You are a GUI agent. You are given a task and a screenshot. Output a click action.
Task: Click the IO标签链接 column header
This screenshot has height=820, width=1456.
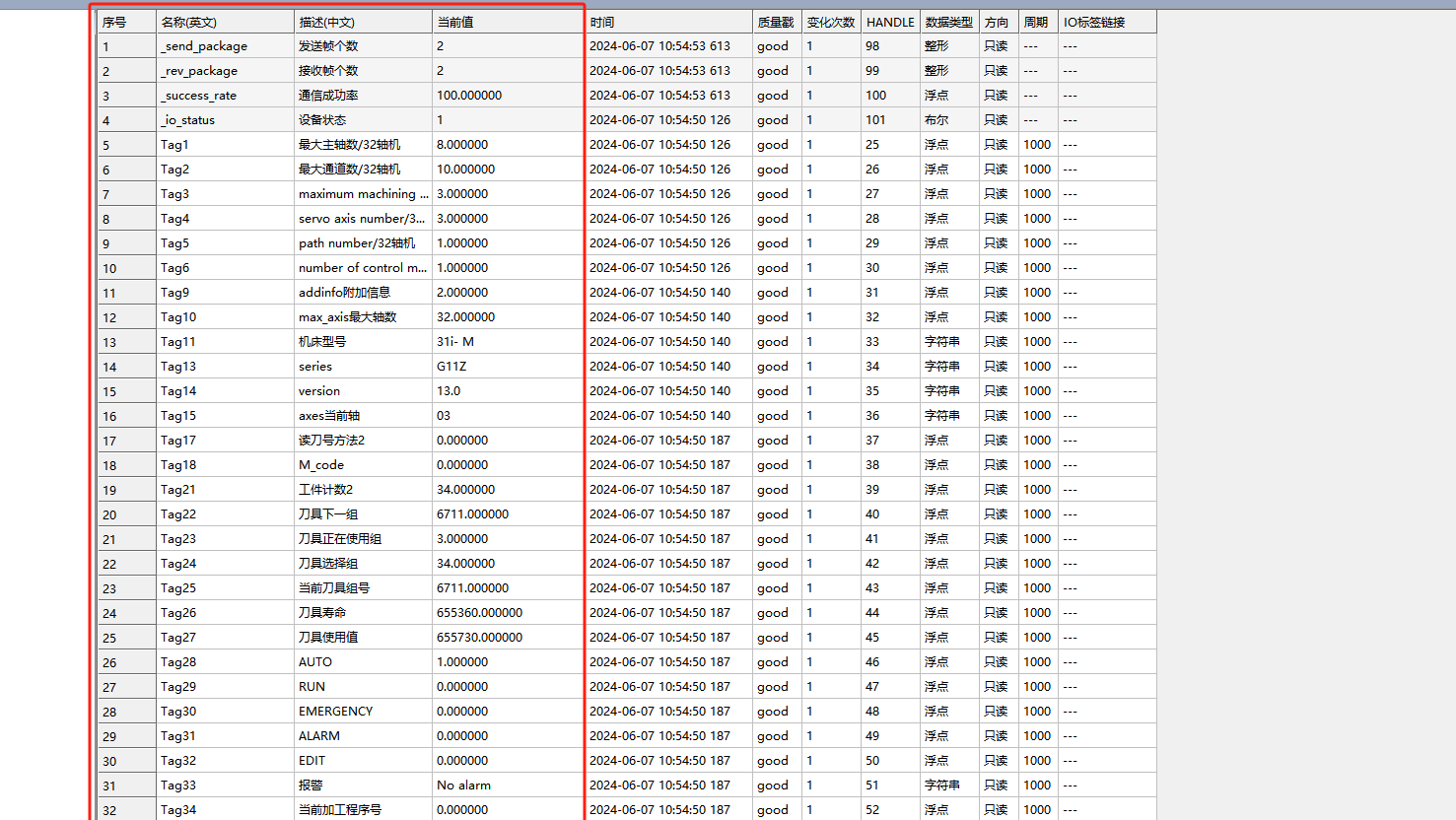click(1107, 22)
